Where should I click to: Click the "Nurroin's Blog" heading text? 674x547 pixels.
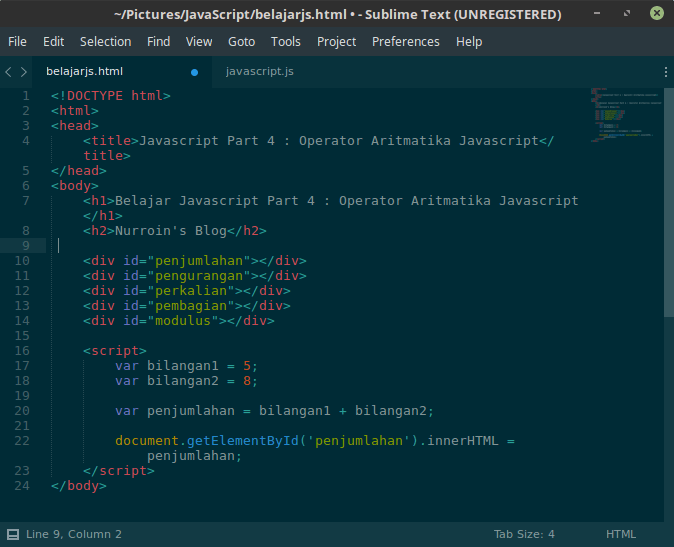[x=171, y=231]
